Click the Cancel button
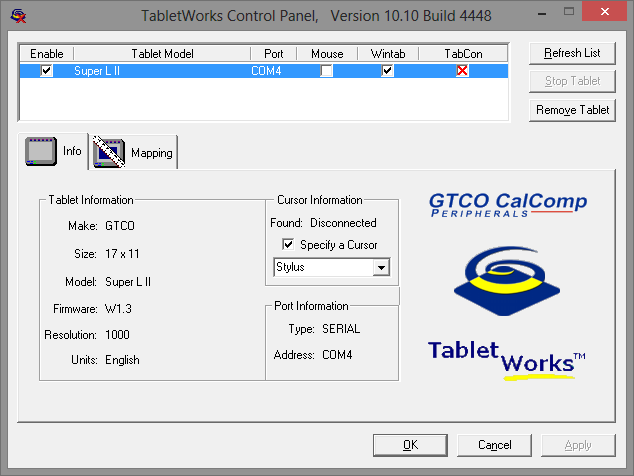Screen dimensions: 634x476 click(494, 445)
